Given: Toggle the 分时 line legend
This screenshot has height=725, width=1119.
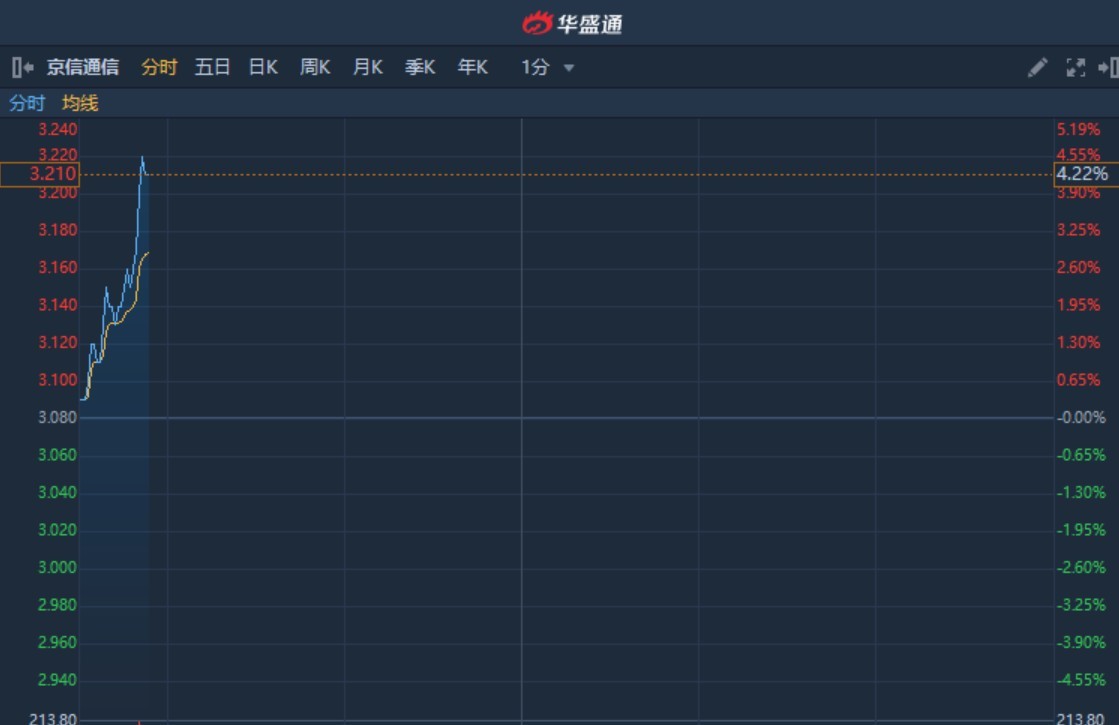Looking at the screenshot, I should (x=26, y=103).
